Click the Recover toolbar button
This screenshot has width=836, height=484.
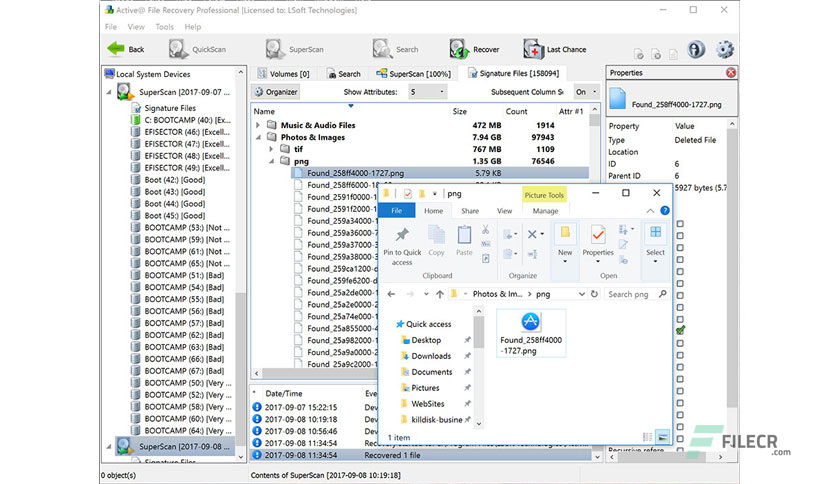pyautogui.click(x=474, y=49)
